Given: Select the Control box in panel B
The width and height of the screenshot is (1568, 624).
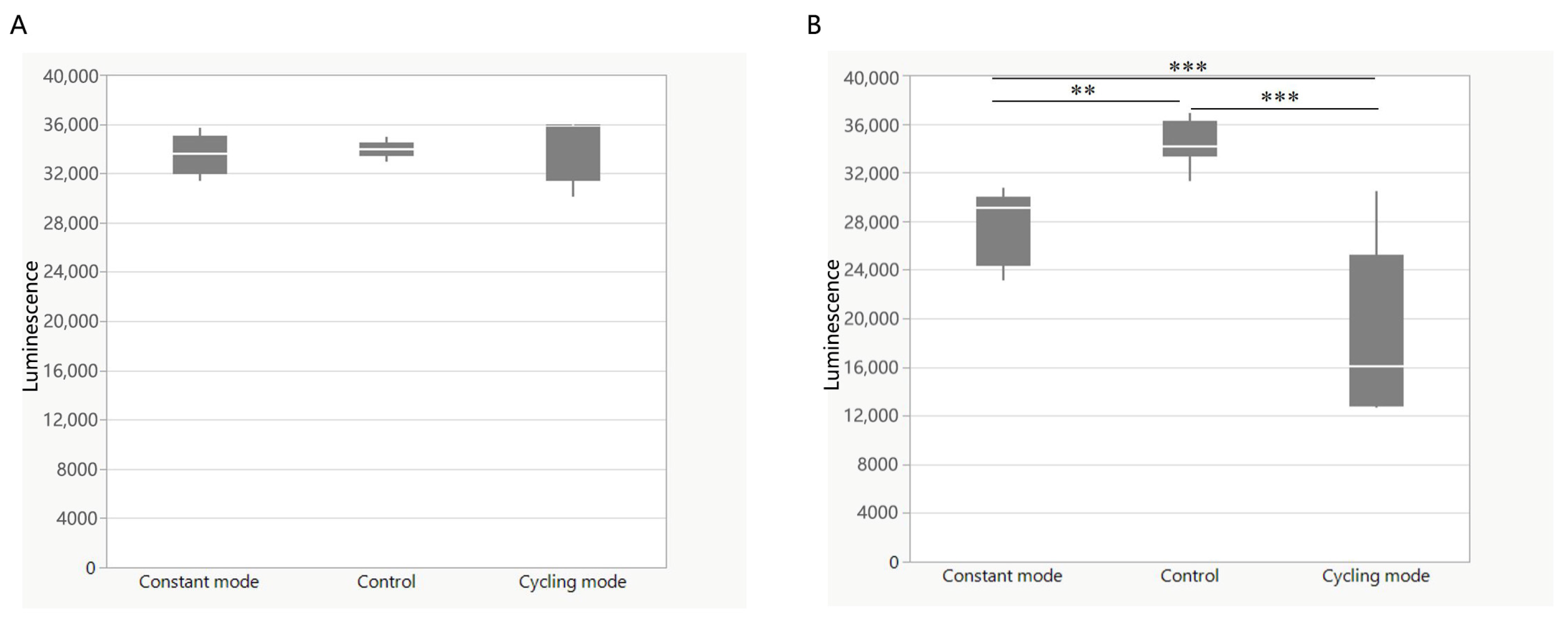Looking at the screenshot, I should point(1190,139).
